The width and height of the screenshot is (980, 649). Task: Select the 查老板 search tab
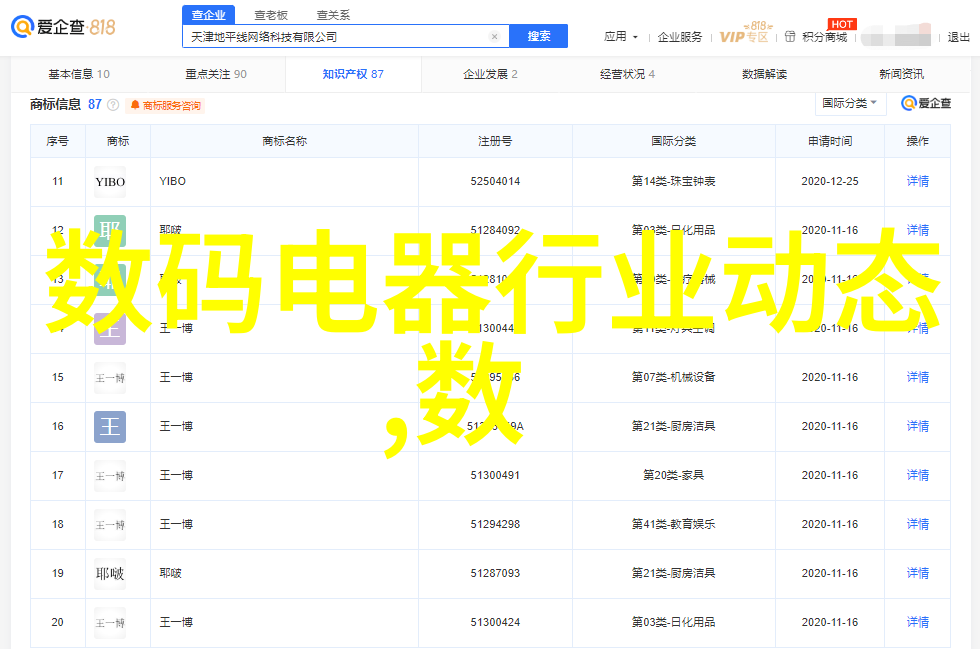(x=271, y=15)
